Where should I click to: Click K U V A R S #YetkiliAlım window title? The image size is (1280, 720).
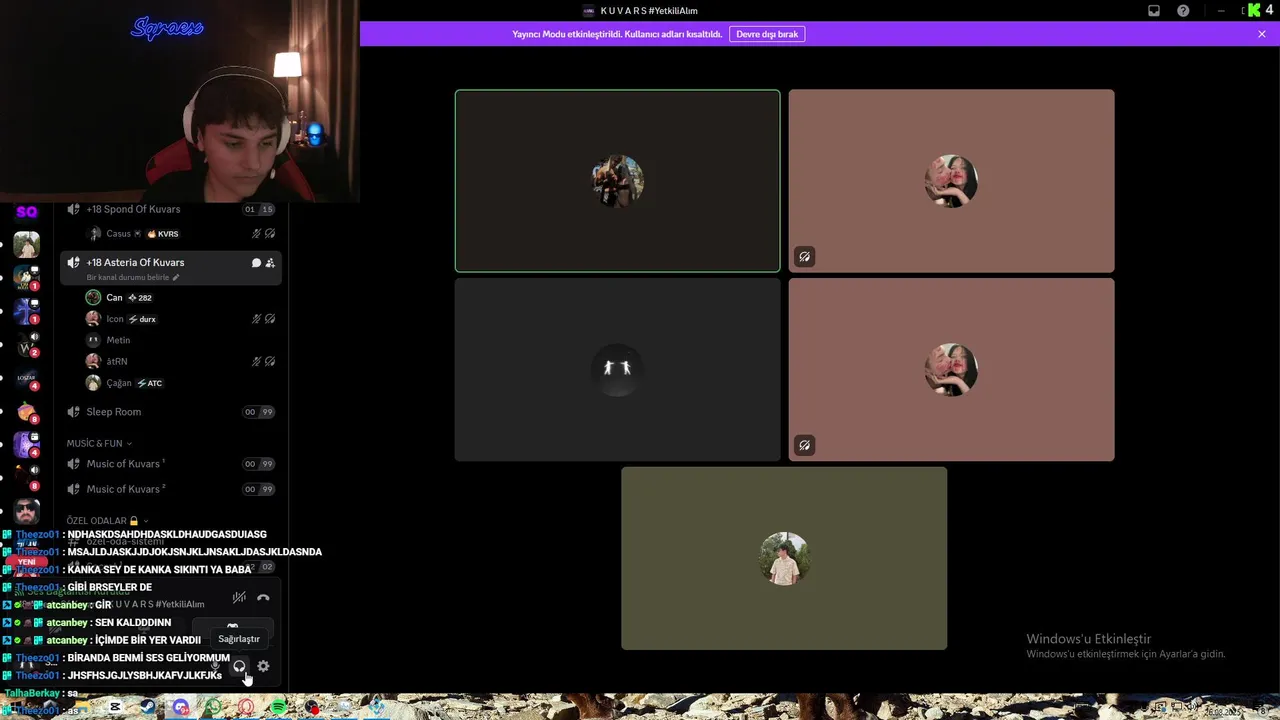point(649,11)
